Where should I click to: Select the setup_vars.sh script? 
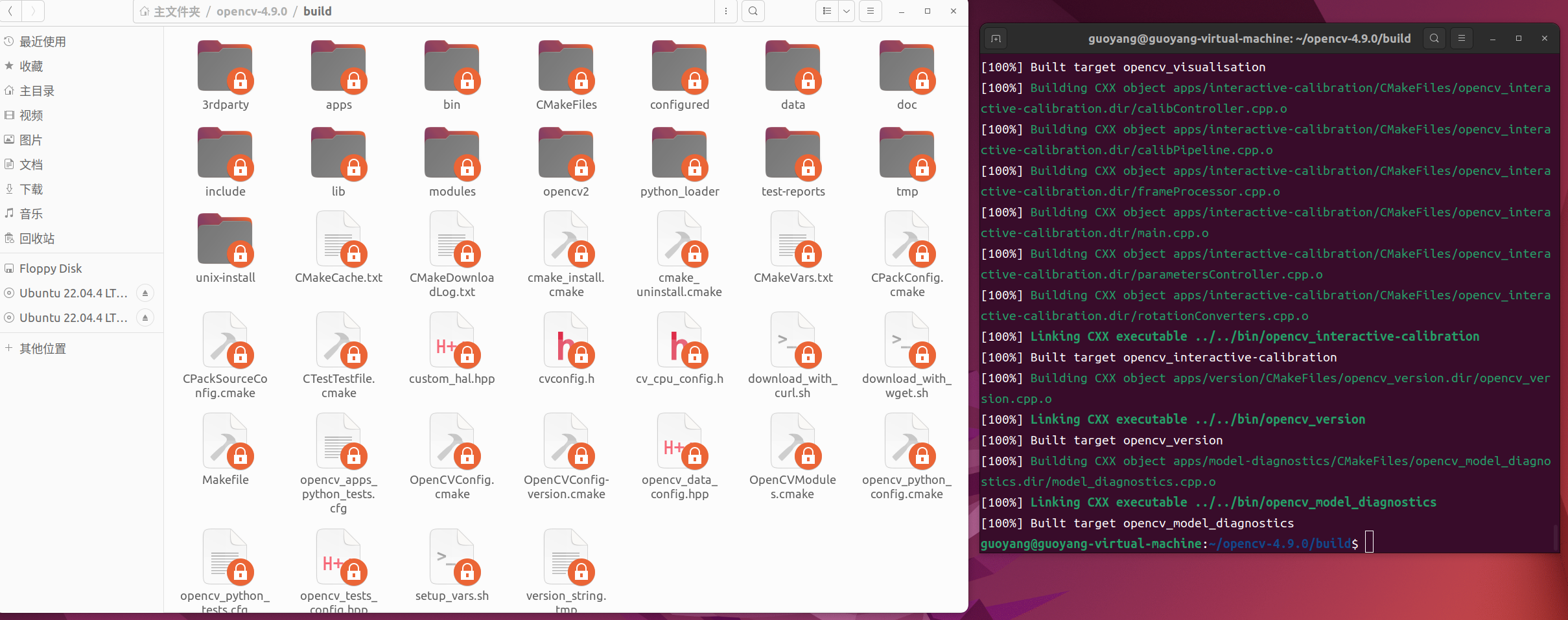tap(452, 566)
